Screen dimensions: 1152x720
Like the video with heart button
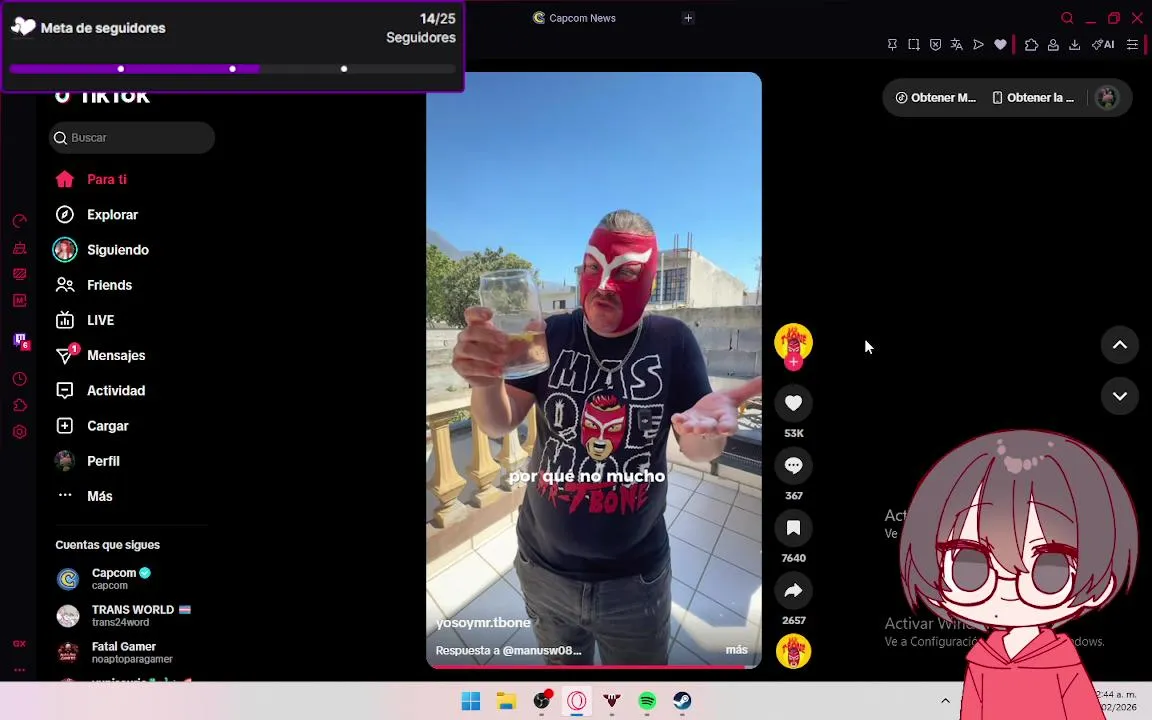point(793,403)
